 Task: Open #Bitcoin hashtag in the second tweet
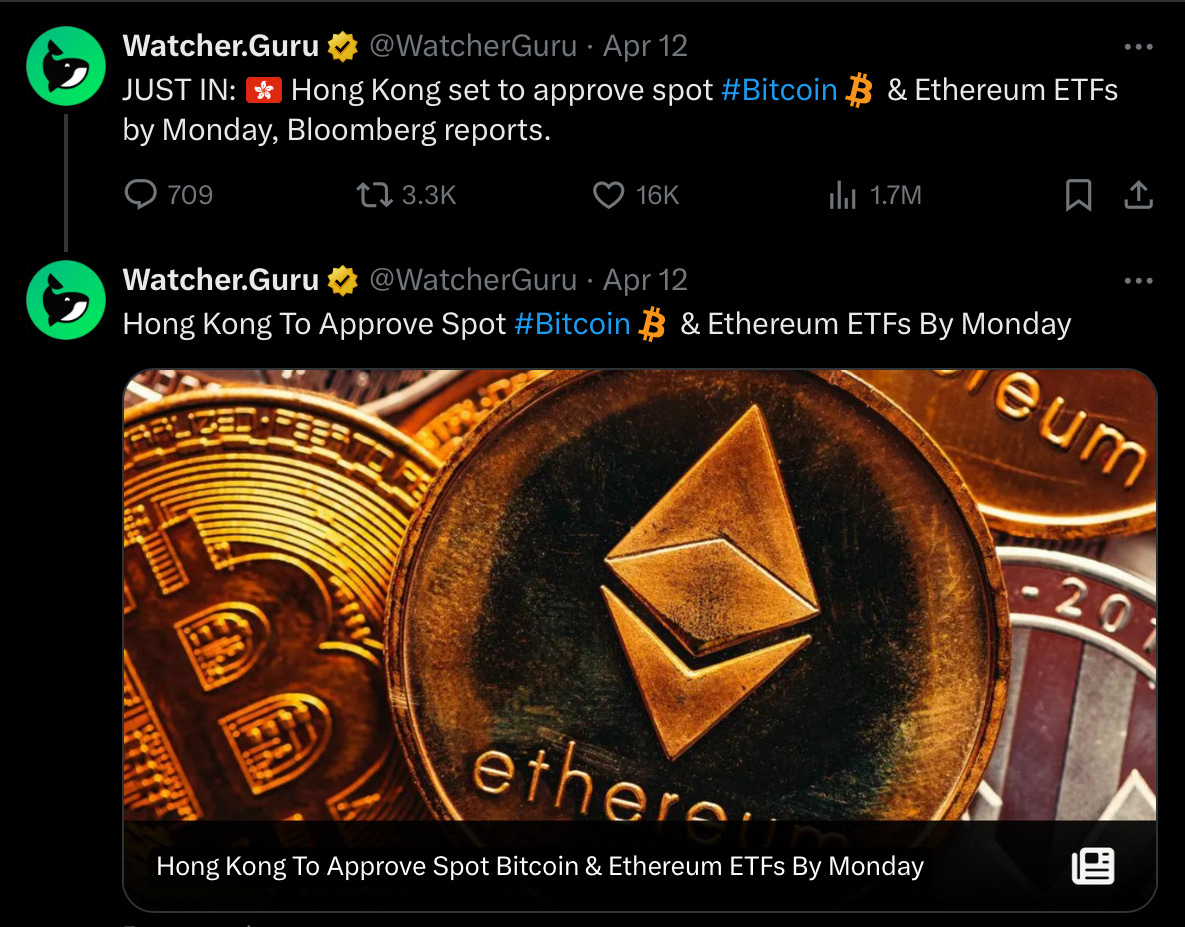(x=572, y=324)
